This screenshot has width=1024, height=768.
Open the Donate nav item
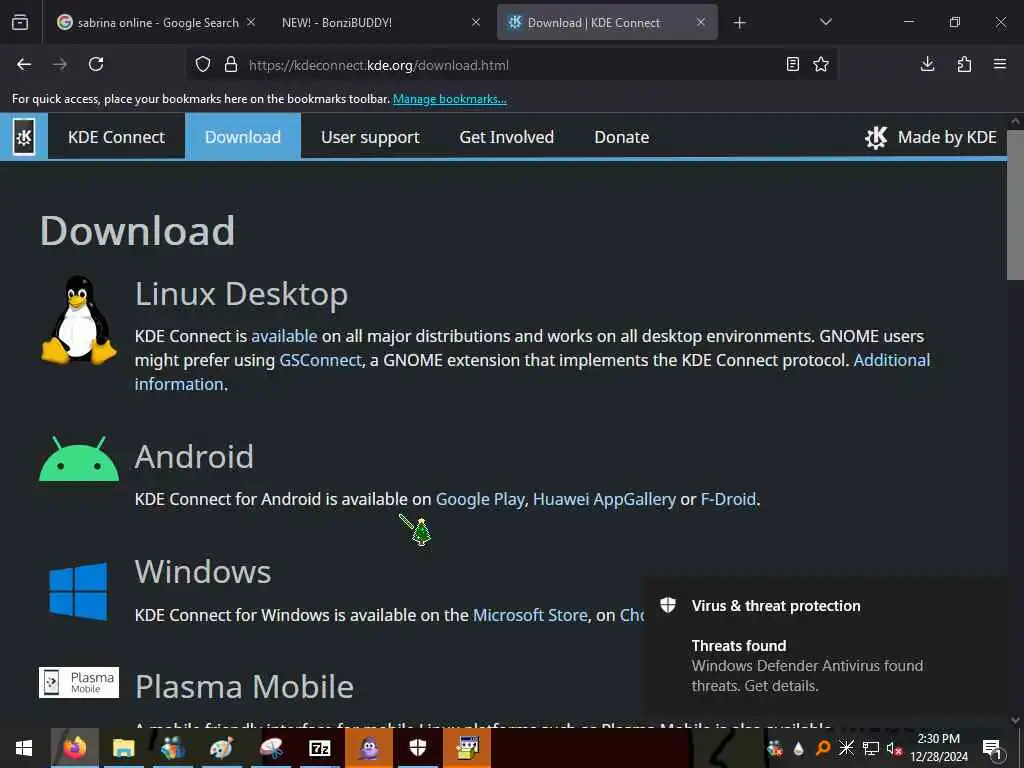pyautogui.click(x=622, y=137)
